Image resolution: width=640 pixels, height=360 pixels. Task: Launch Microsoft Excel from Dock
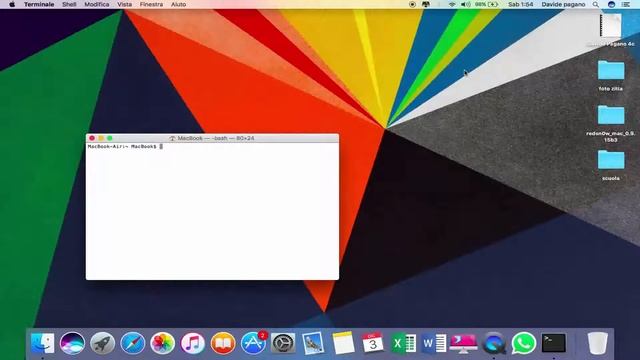click(403, 343)
